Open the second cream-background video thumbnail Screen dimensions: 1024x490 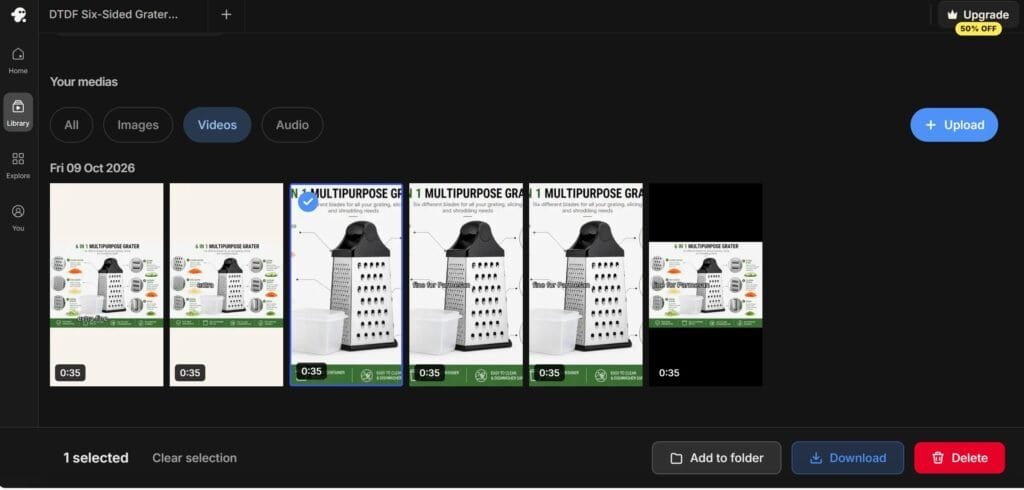(226, 284)
